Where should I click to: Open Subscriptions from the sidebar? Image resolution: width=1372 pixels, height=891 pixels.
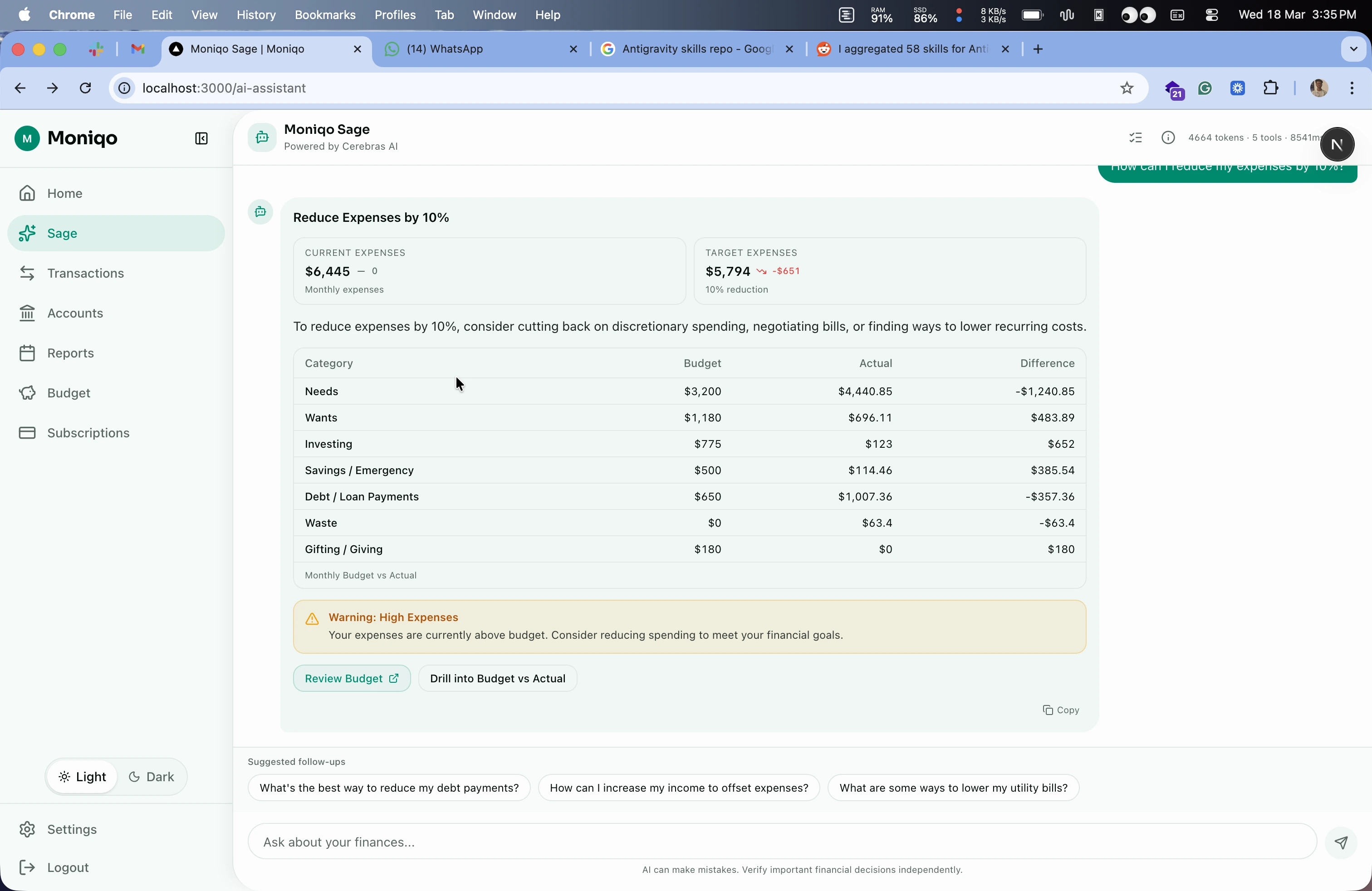[88, 433]
